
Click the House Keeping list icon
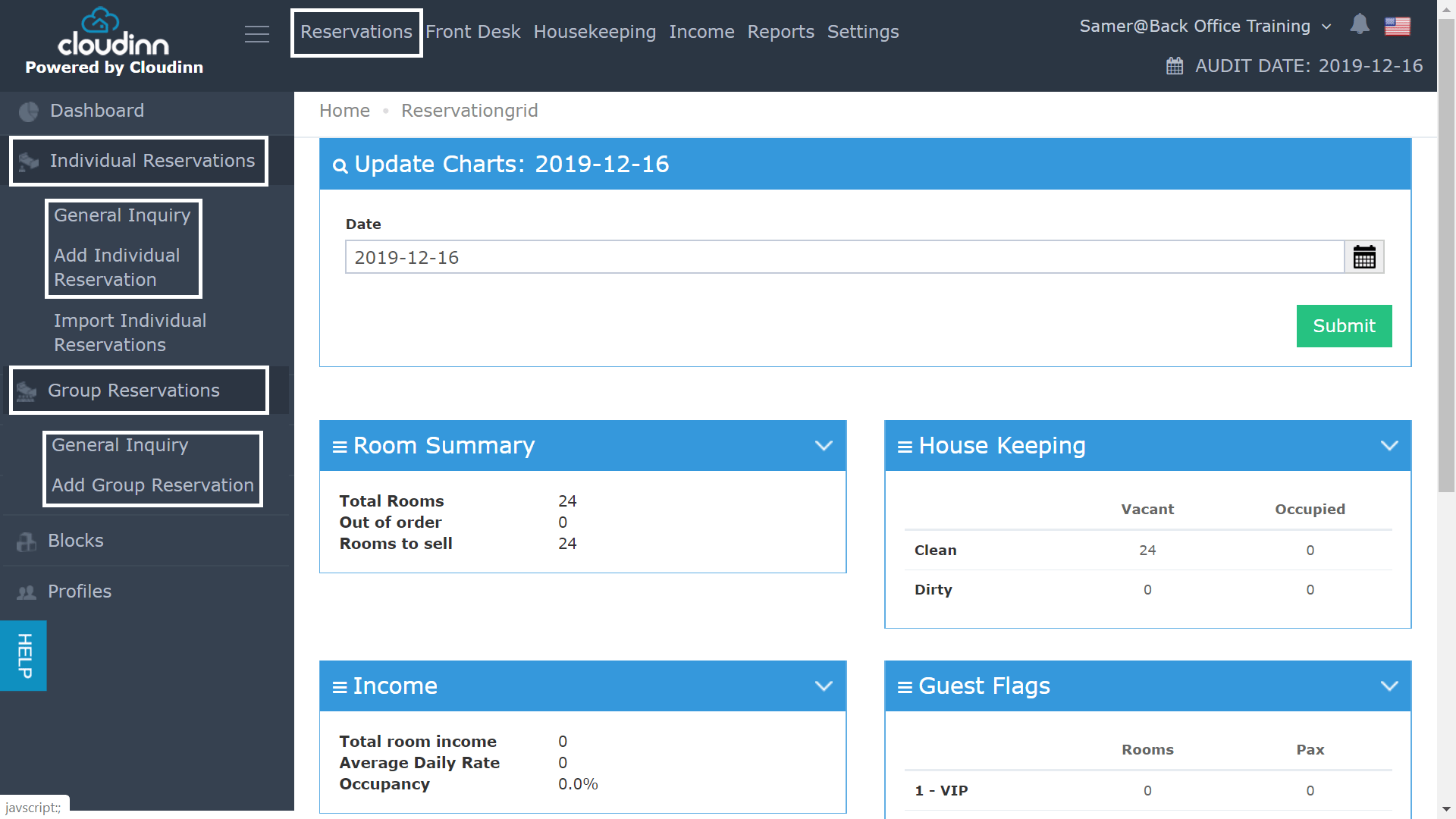pos(905,447)
